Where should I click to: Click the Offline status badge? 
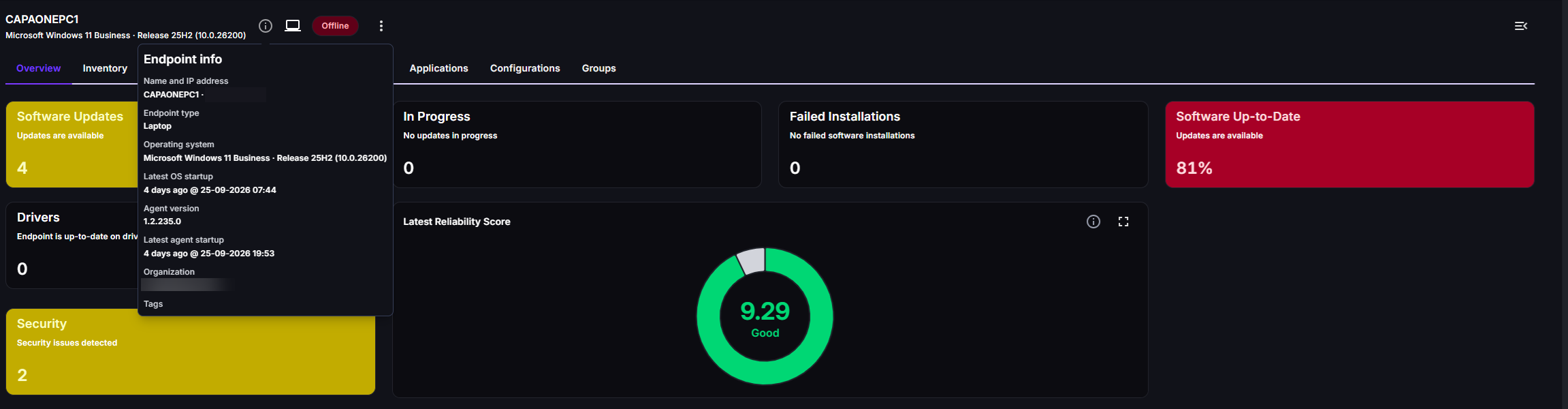[x=335, y=26]
